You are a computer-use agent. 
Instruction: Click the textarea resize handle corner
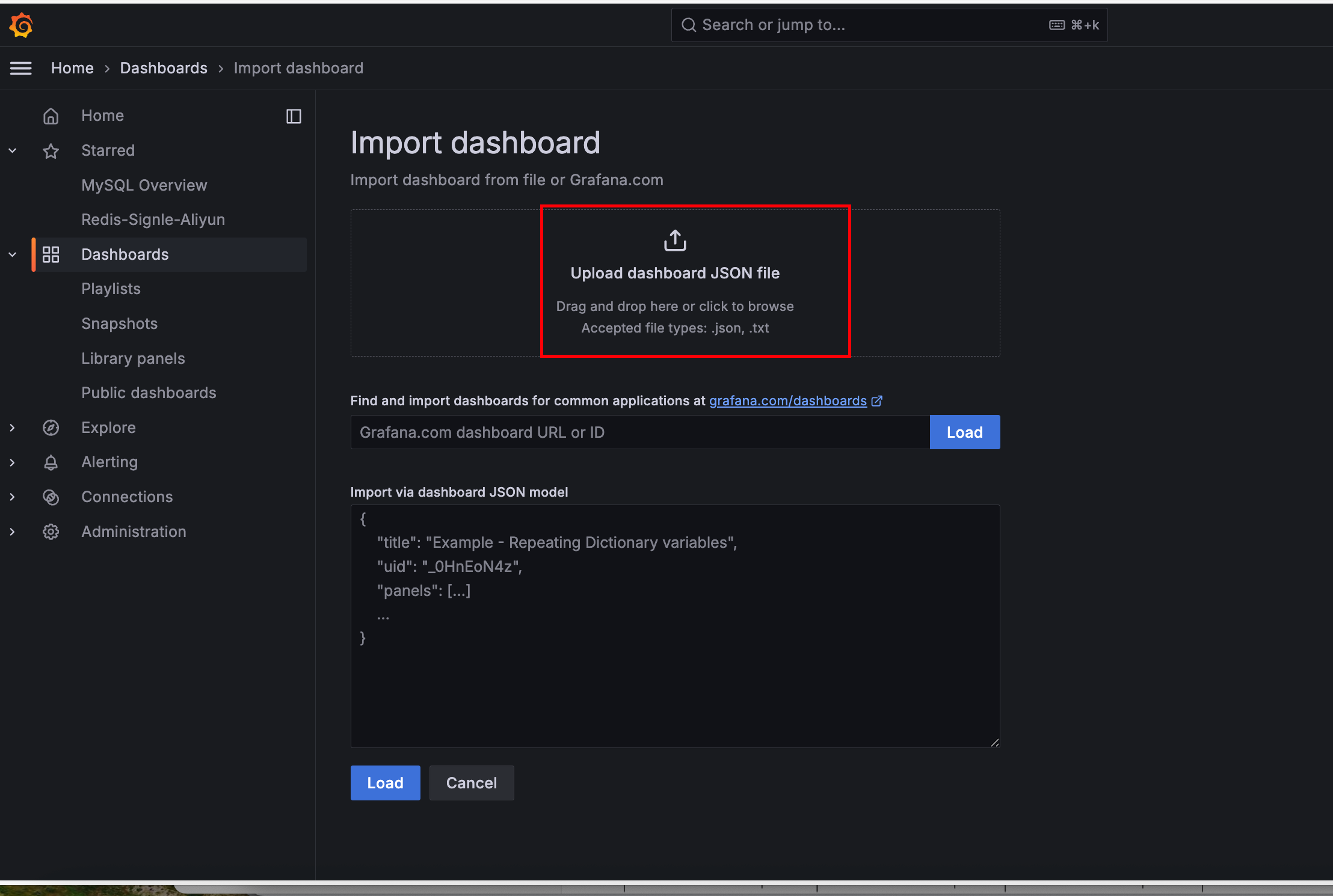tap(995, 743)
